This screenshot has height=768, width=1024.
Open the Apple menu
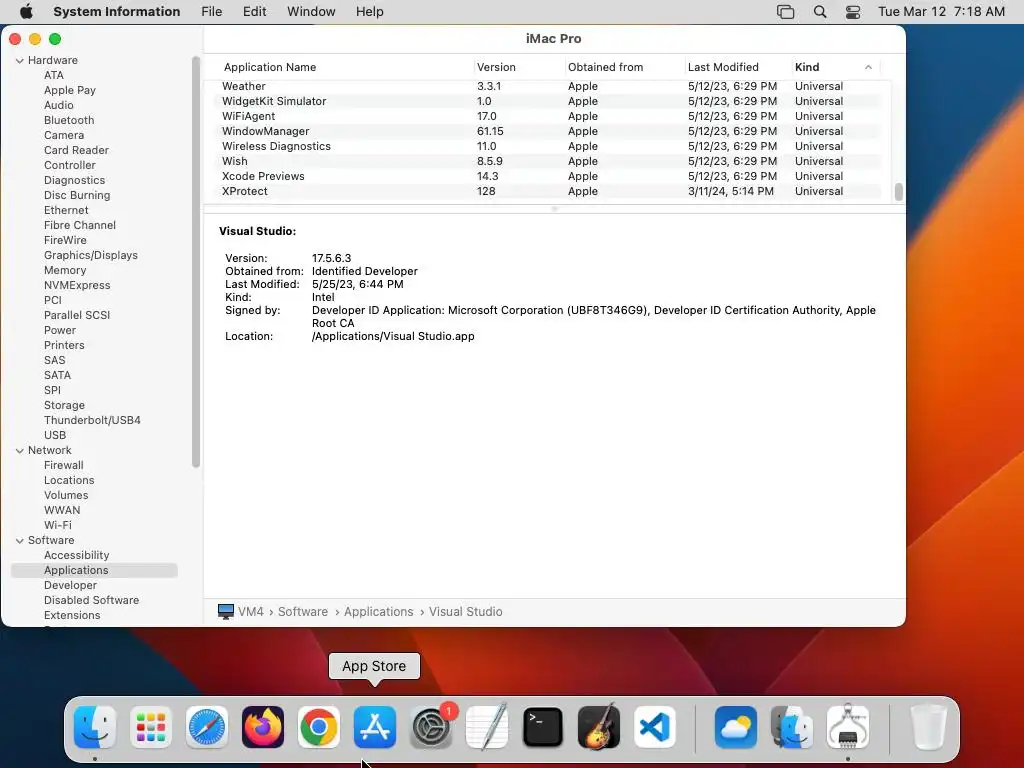pyautogui.click(x=26, y=12)
